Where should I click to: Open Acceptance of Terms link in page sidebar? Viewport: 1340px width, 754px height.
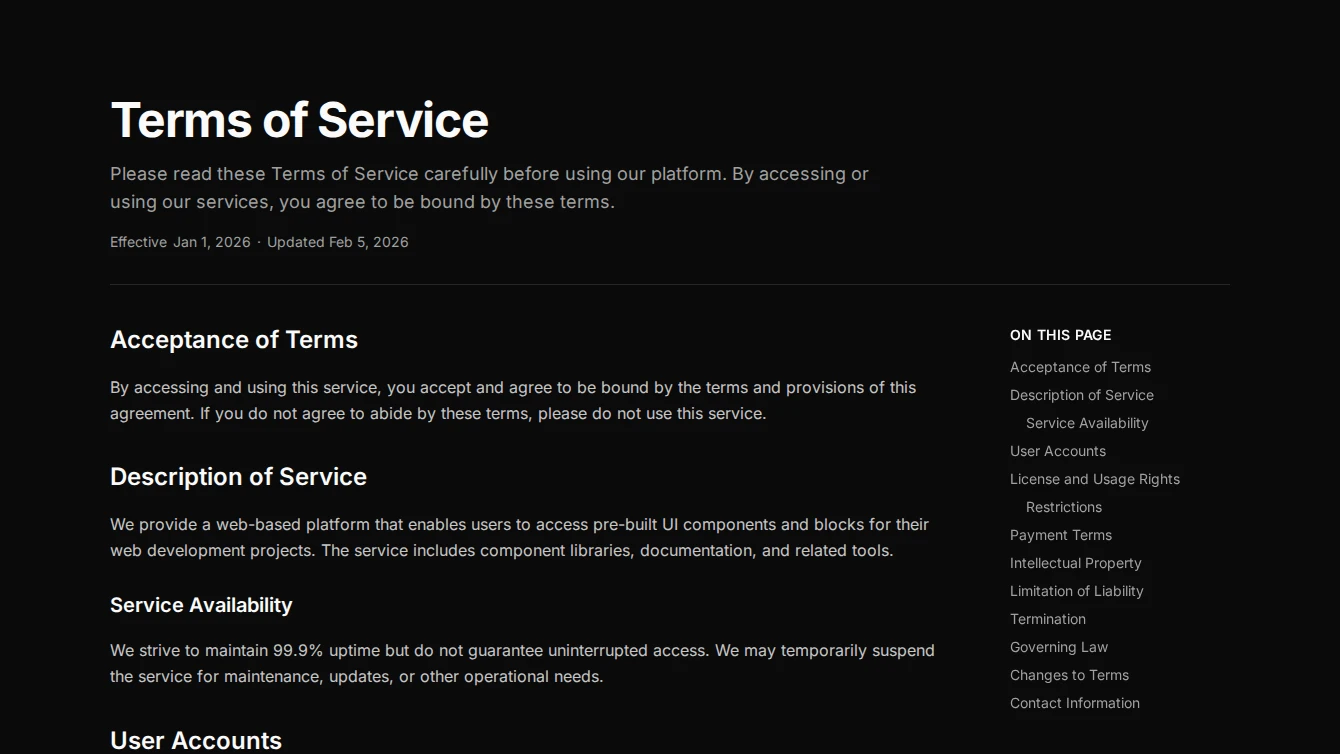pyautogui.click(x=1080, y=367)
